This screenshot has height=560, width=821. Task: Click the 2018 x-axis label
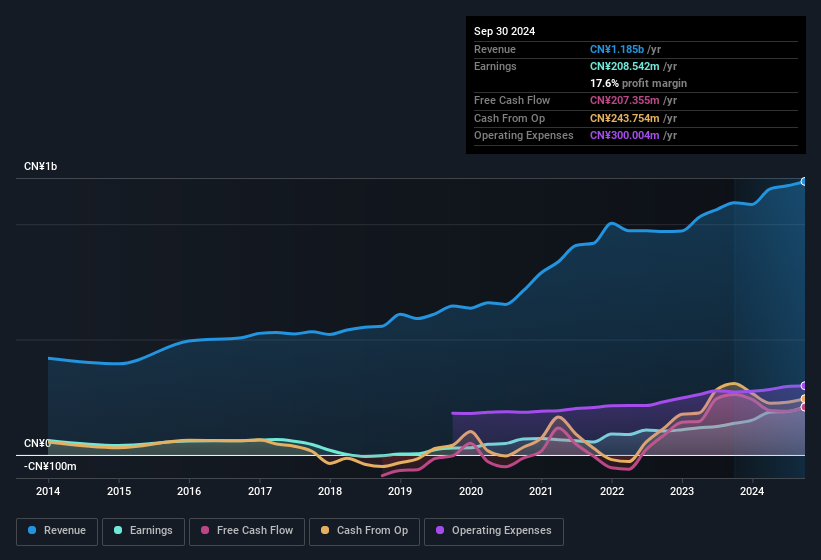point(330,491)
